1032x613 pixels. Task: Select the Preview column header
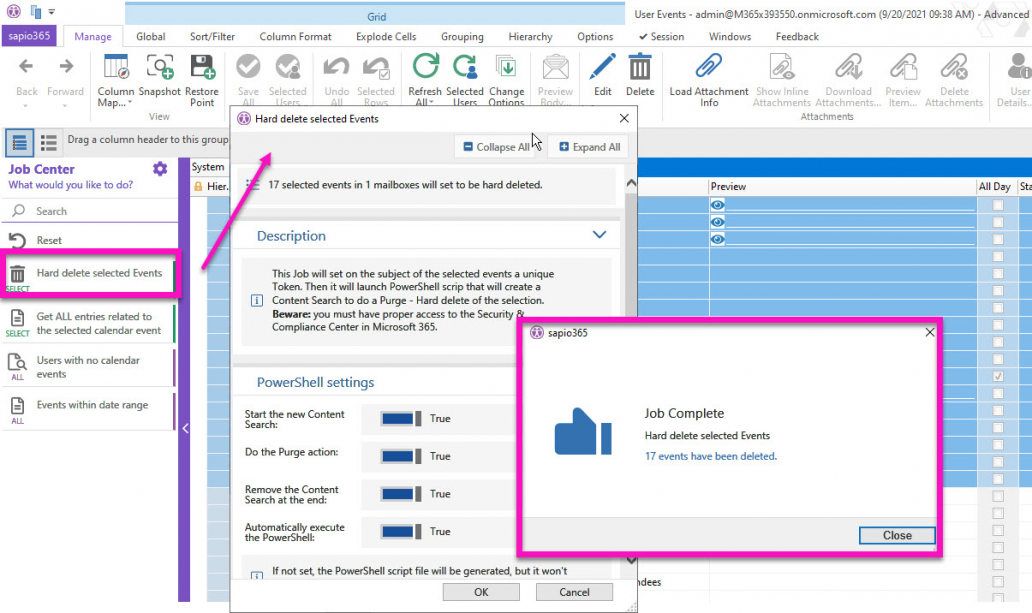coord(842,186)
